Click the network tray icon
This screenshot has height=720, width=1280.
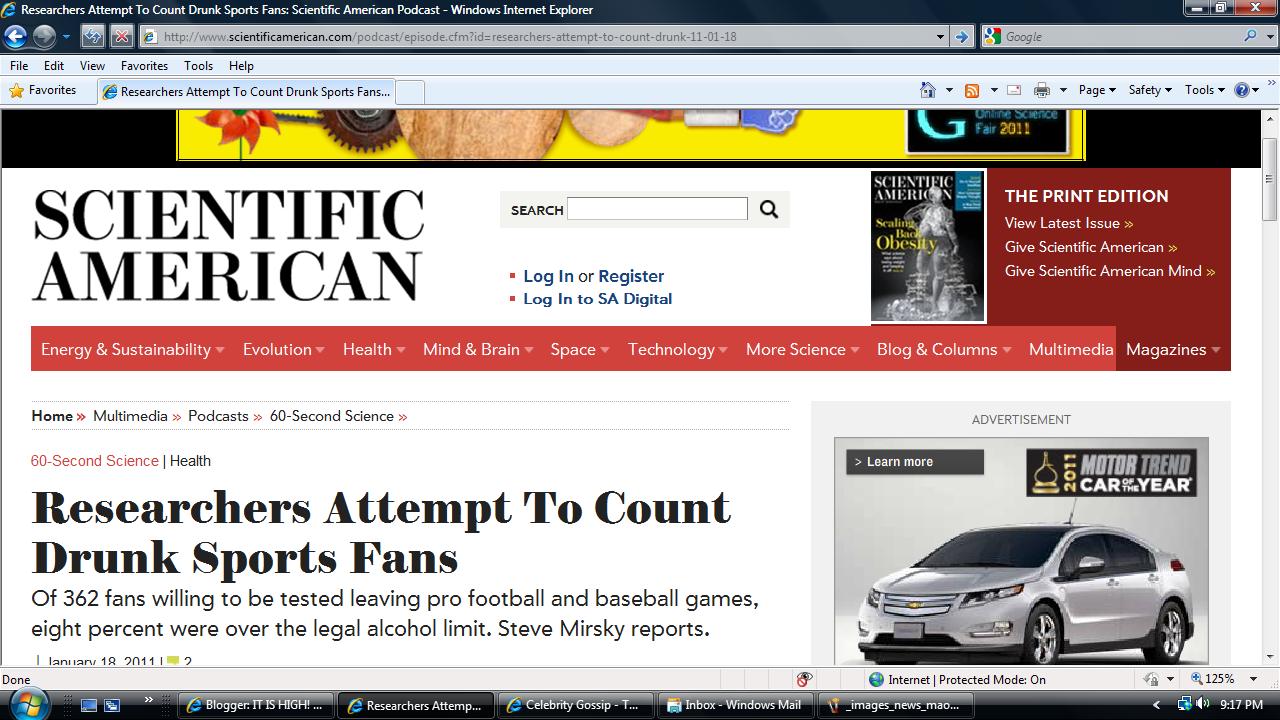(1184, 704)
